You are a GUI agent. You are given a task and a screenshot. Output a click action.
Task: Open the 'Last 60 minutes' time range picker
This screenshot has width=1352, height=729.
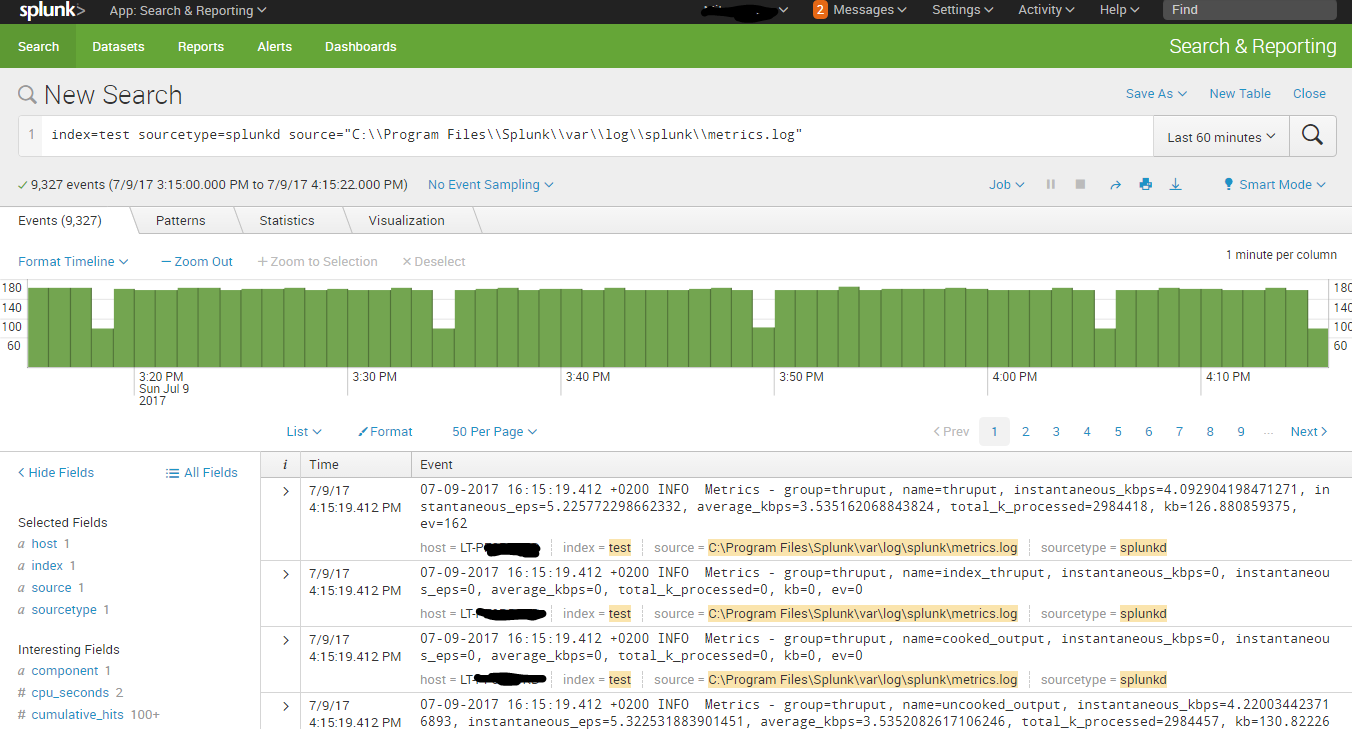tap(1218, 135)
